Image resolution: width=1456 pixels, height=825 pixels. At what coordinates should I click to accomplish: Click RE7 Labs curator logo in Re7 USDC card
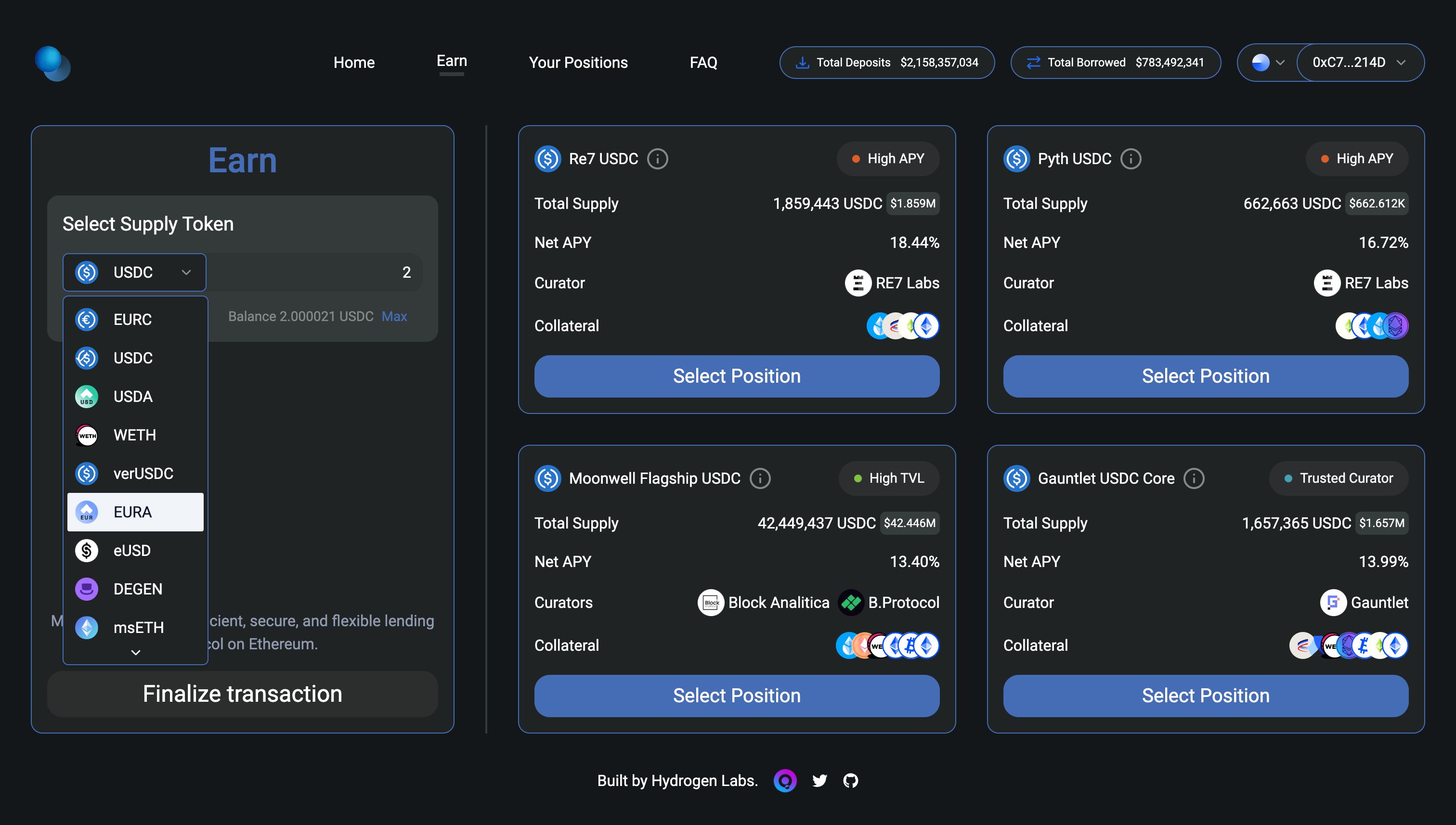858,283
